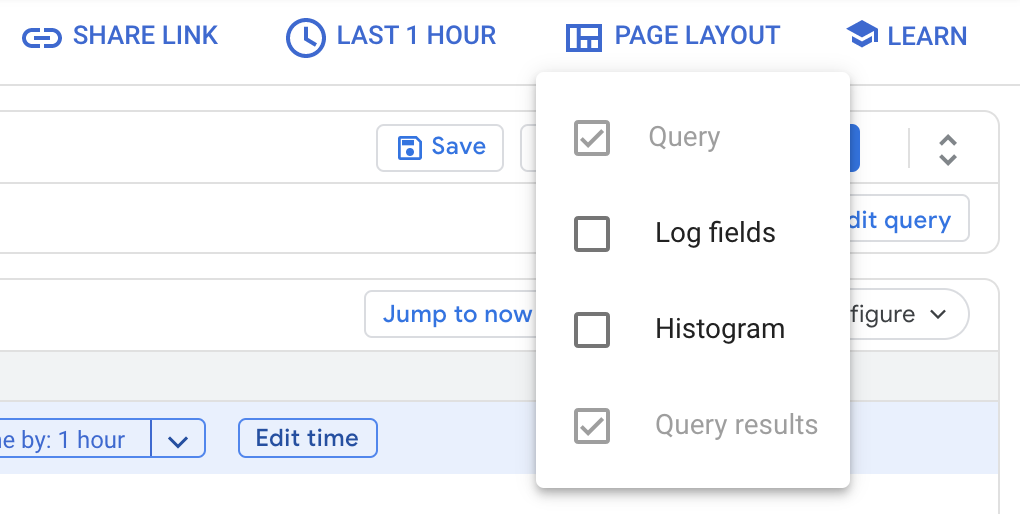Click the clock icon for Last 1 Hour

click(x=305, y=37)
